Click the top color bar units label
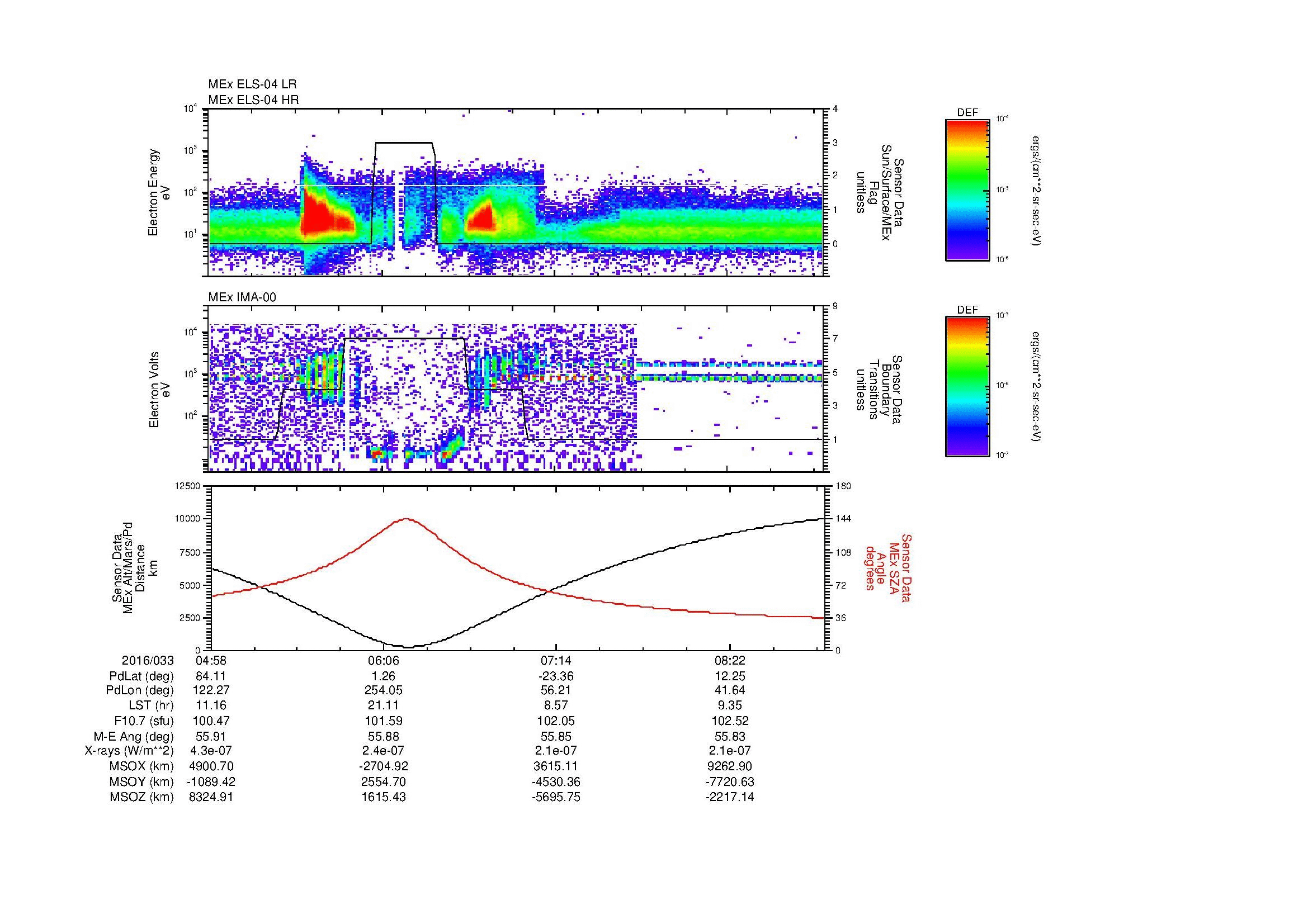The image size is (1308, 924). point(1037,191)
